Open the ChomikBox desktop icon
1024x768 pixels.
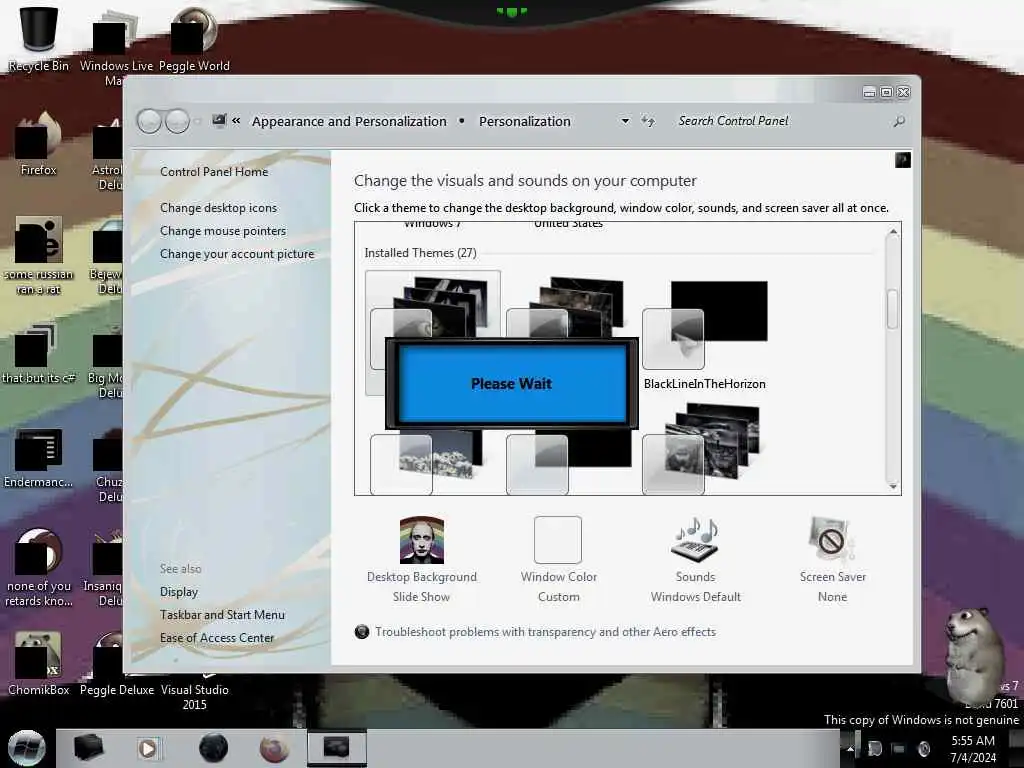point(39,662)
